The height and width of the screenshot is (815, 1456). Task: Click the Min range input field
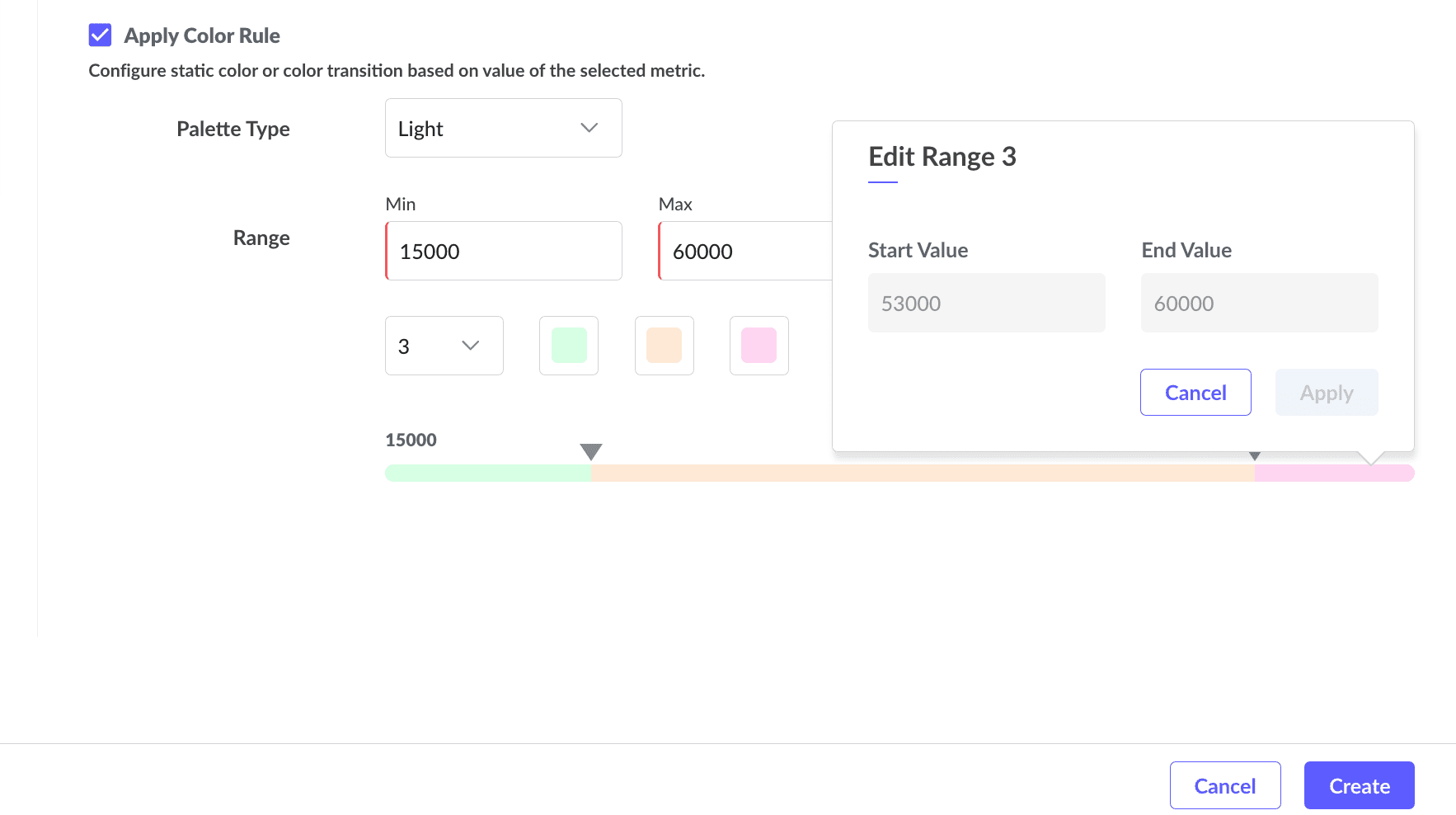pyautogui.click(x=504, y=251)
